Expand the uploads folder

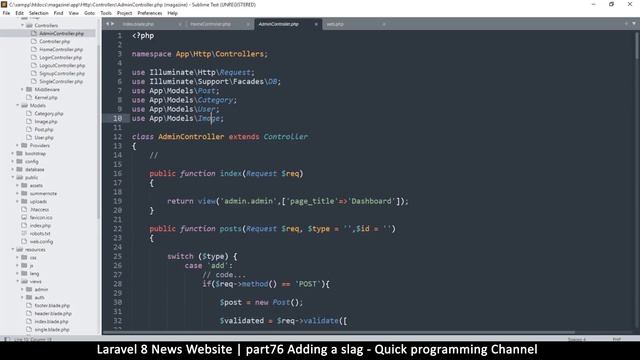tap(18, 201)
